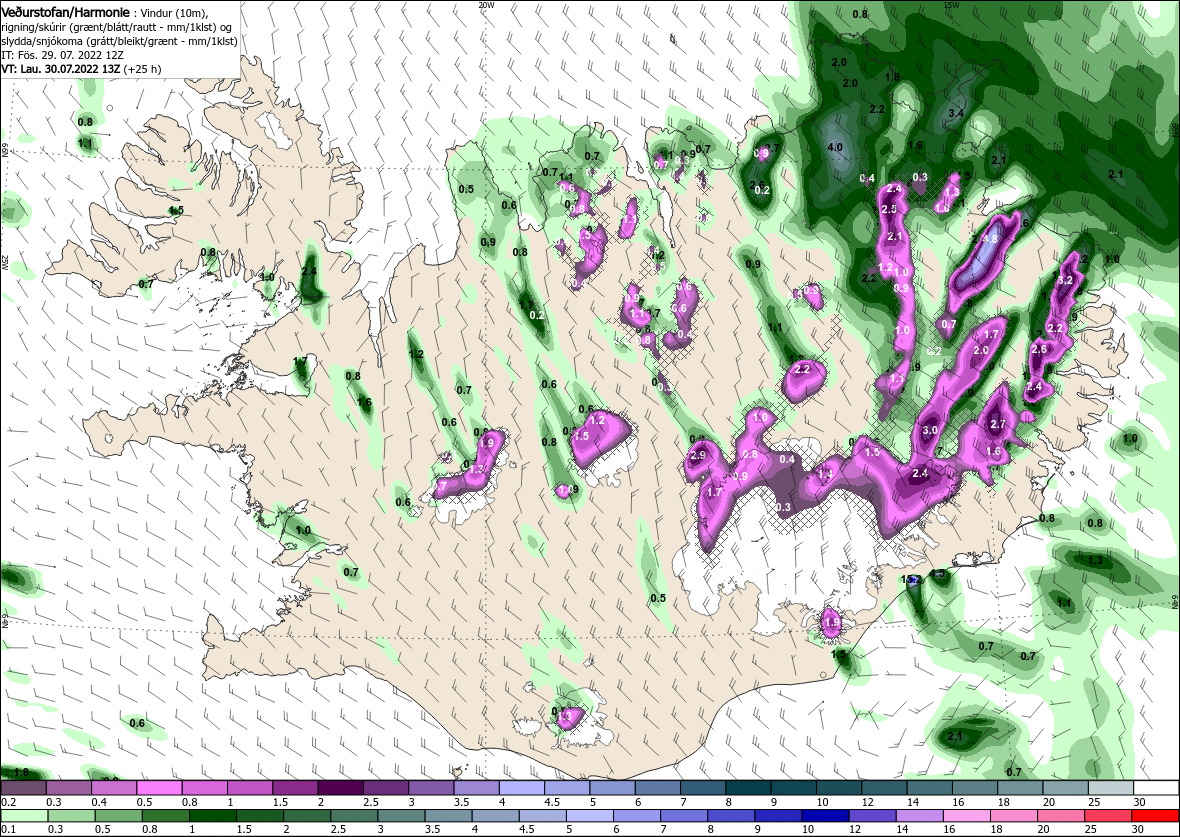1180x837 pixels.
Task: Click the 4.8 snowfall value on the map
Action: (x=990, y=239)
